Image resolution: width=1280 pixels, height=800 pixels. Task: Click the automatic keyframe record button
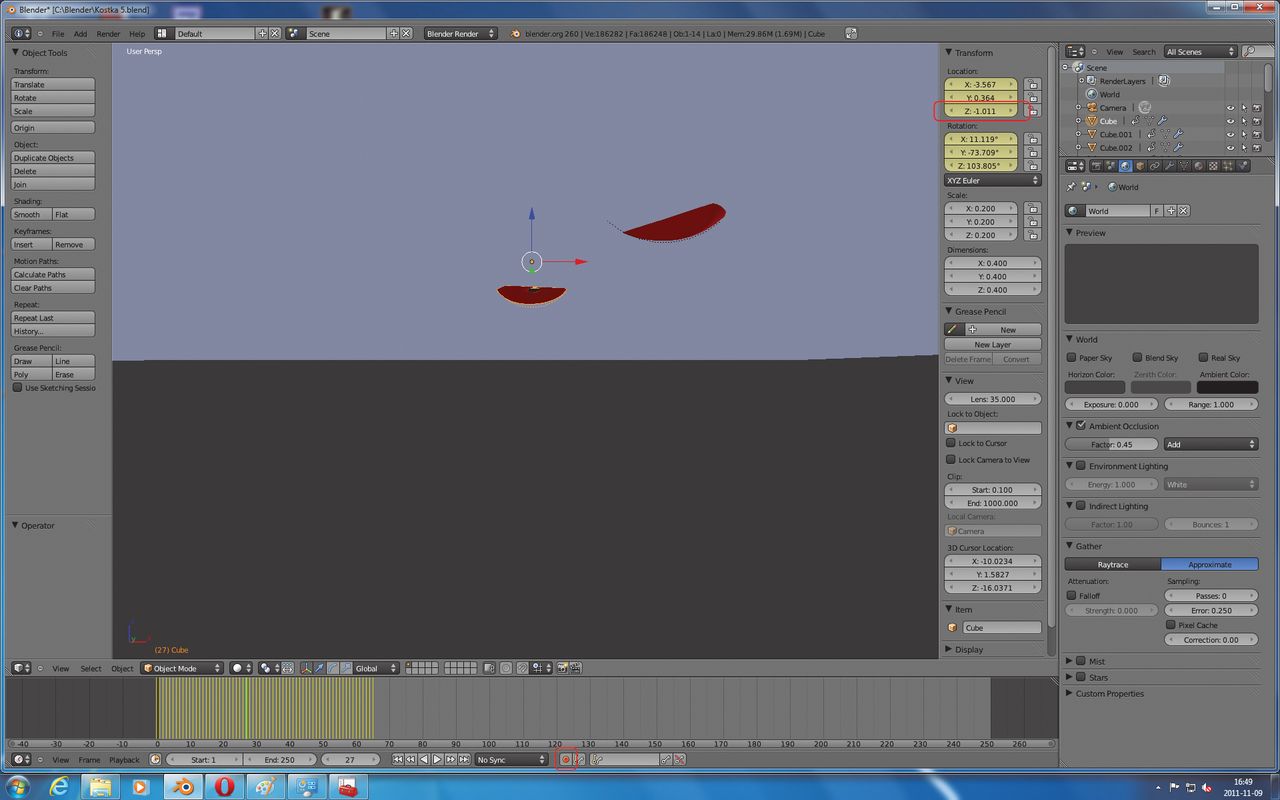tap(566, 760)
